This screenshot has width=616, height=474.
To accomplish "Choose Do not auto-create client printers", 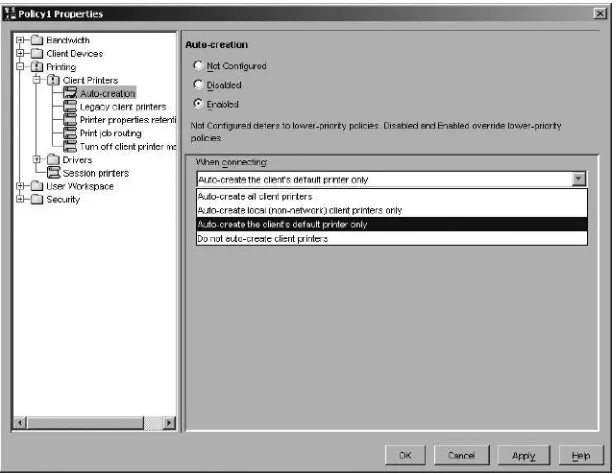I will [392, 239].
